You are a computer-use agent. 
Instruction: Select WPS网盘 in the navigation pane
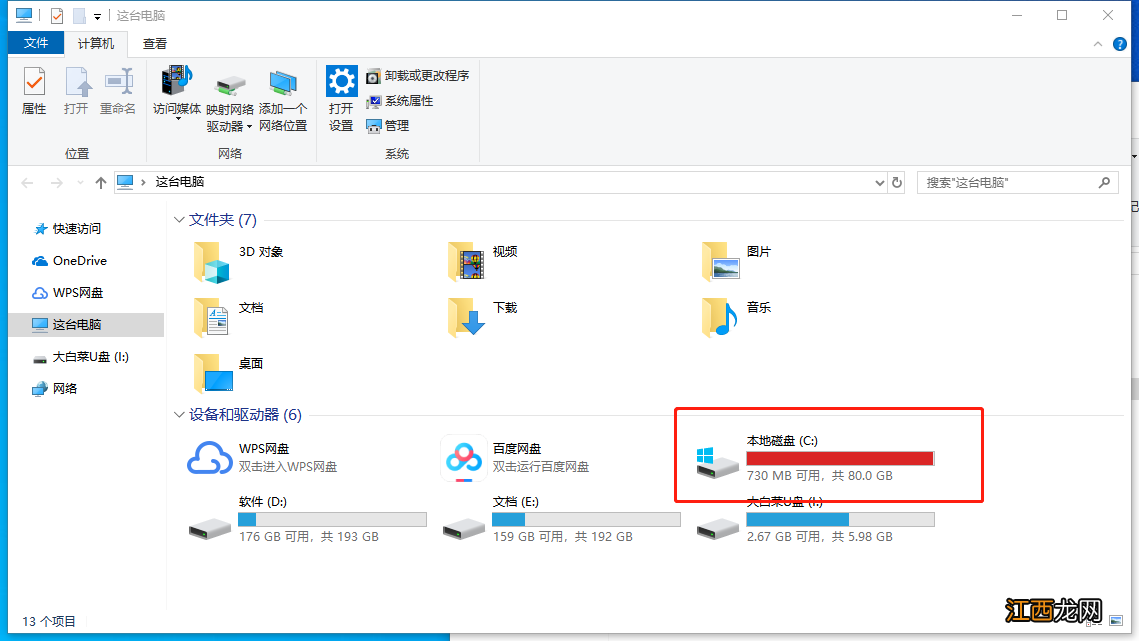tap(68, 293)
